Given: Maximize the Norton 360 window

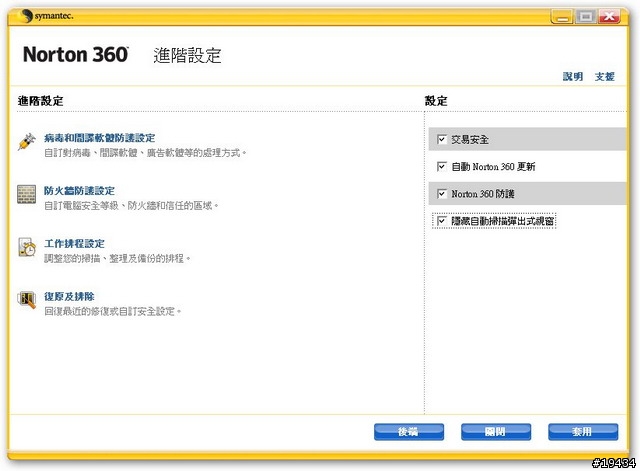Looking at the screenshot, I should pyautogui.click(x=586, y=17).
